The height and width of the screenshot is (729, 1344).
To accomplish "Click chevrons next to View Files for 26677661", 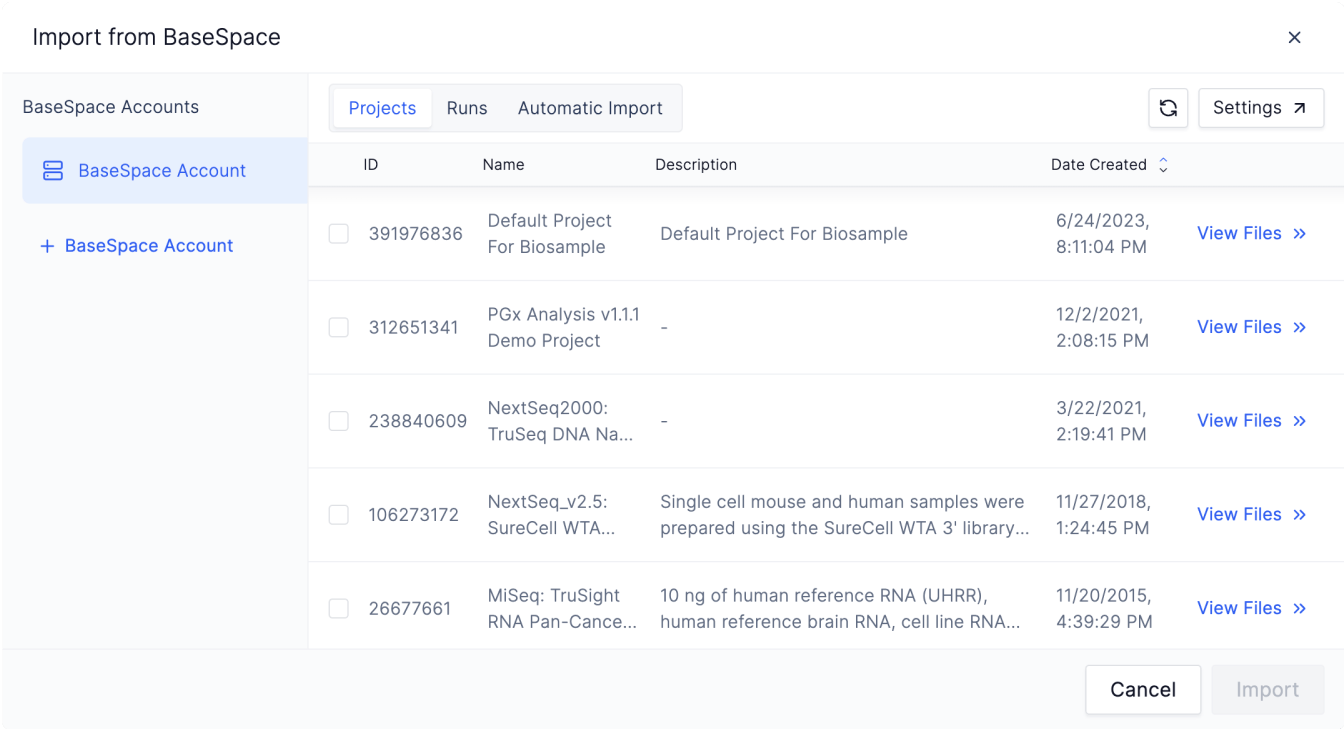I will (1299, 608).
